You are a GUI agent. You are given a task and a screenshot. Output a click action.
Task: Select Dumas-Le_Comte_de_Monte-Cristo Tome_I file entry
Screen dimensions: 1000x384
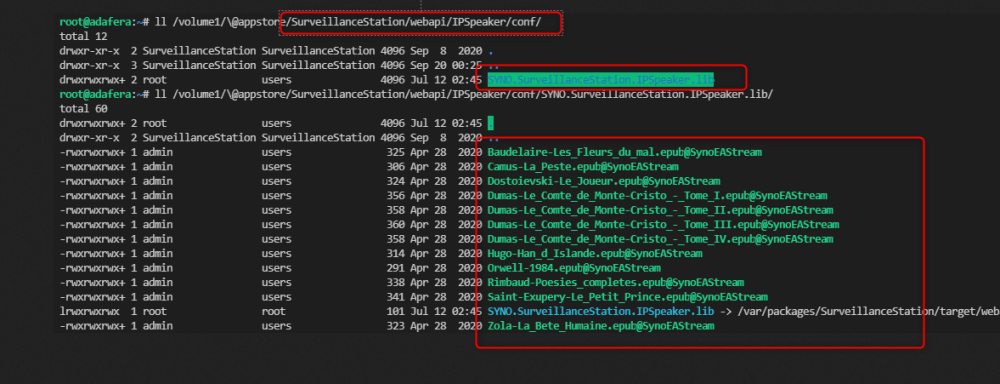point(657,196)
